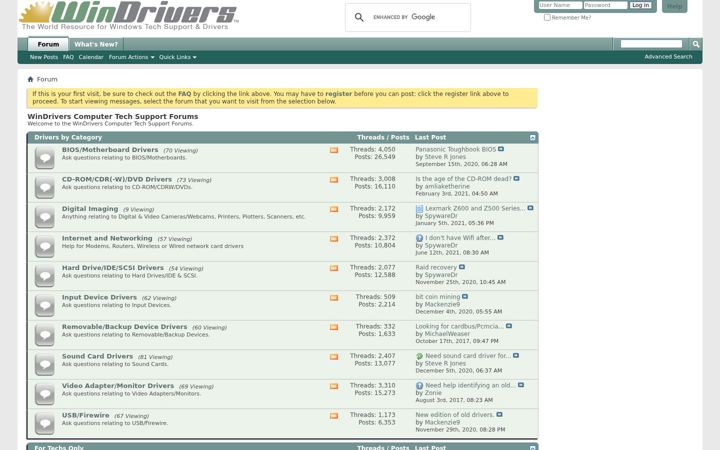Click the Log in button
This screenshot has width=720, height=450.
640,5
